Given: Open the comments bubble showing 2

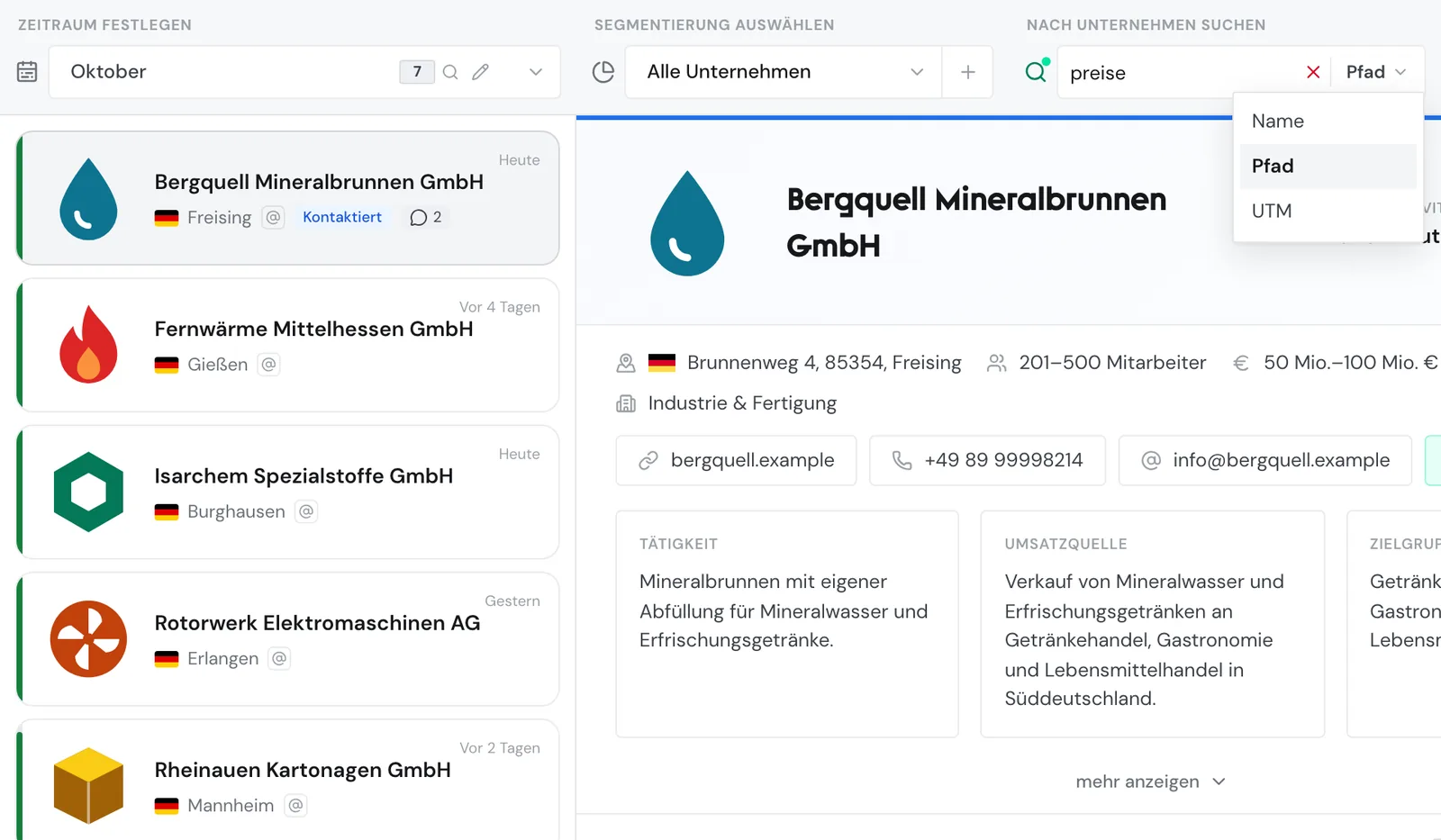Looking at the screenshot, I should 426,217.
